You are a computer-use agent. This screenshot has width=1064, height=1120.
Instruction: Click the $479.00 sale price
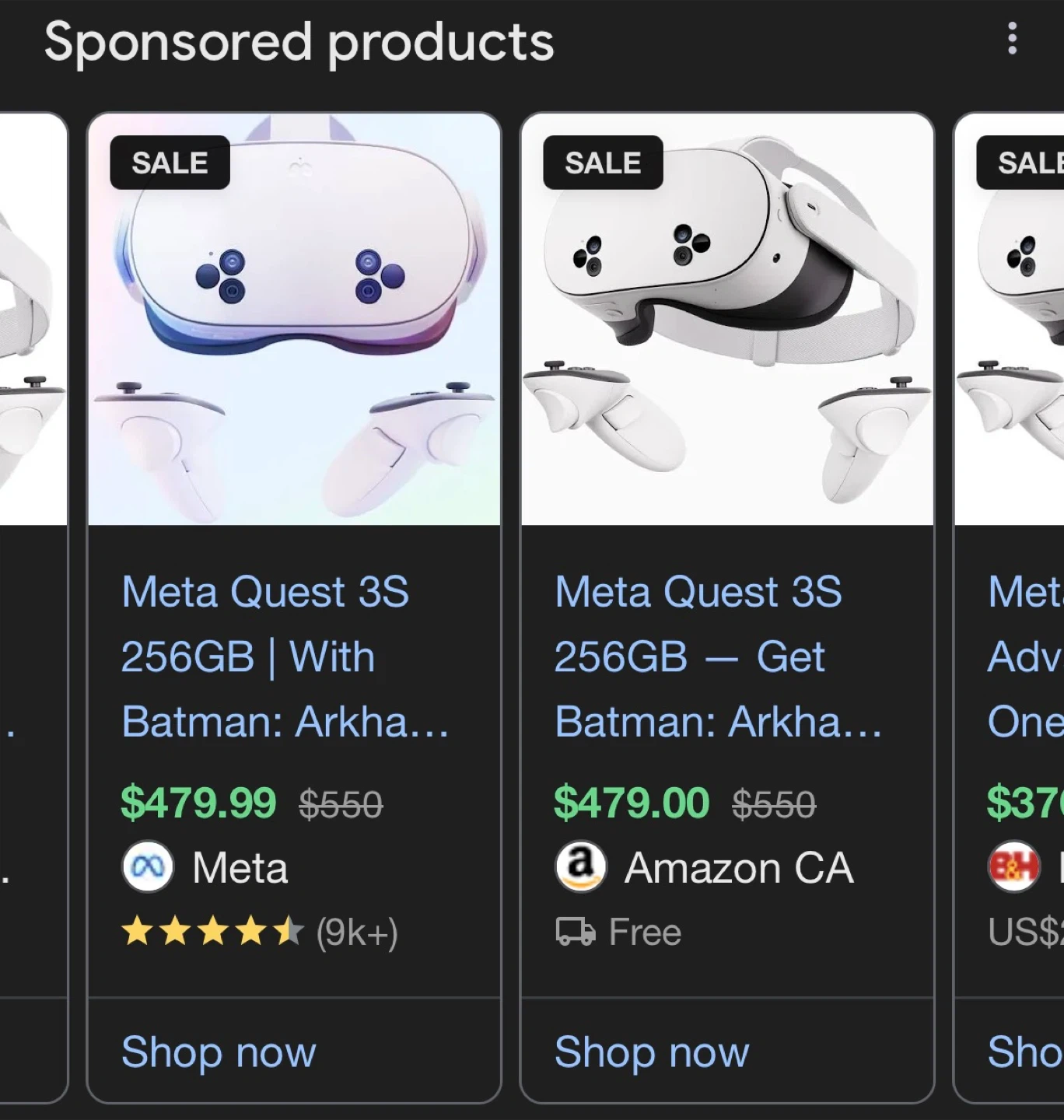tap(632, 803)
